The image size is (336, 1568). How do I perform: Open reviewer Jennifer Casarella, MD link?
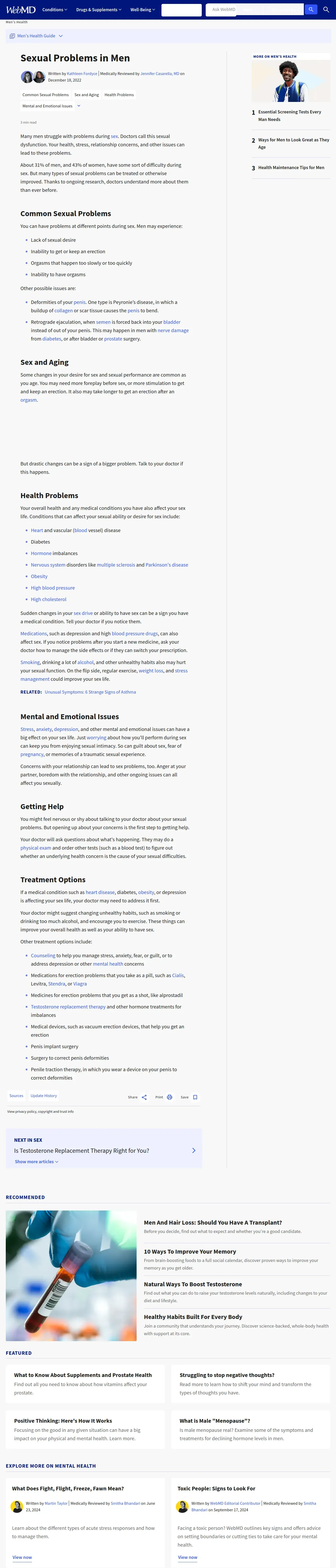(x=160, y=74)
